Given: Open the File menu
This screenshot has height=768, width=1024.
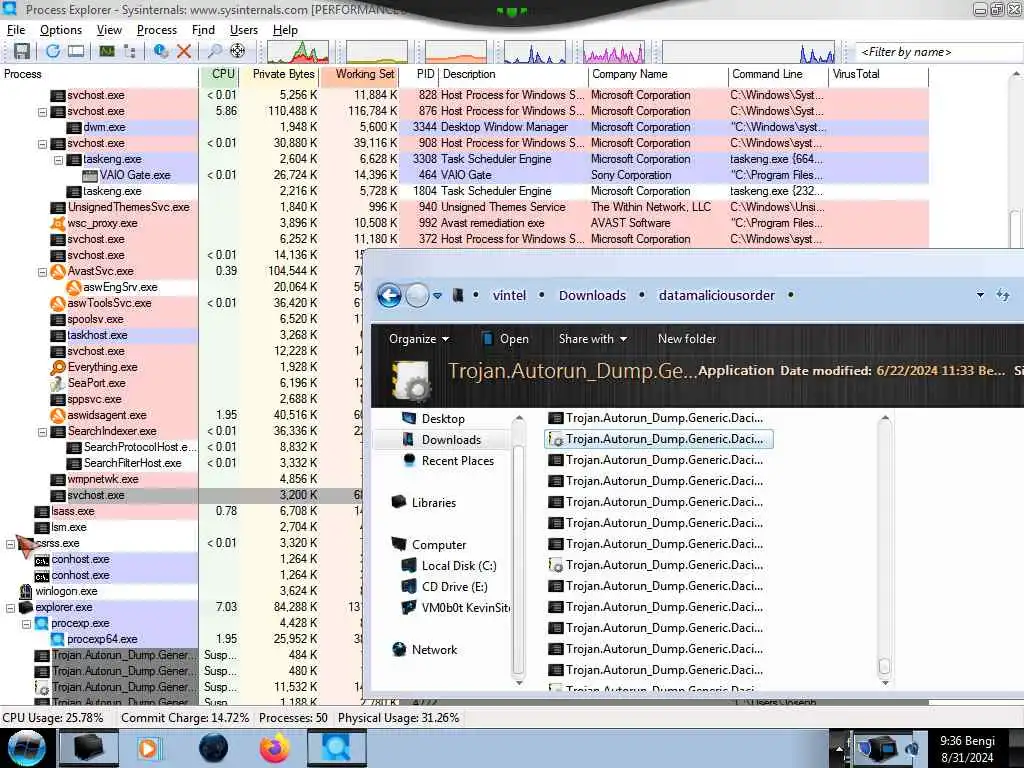Looking at the screenshot, I should [16, 30].
